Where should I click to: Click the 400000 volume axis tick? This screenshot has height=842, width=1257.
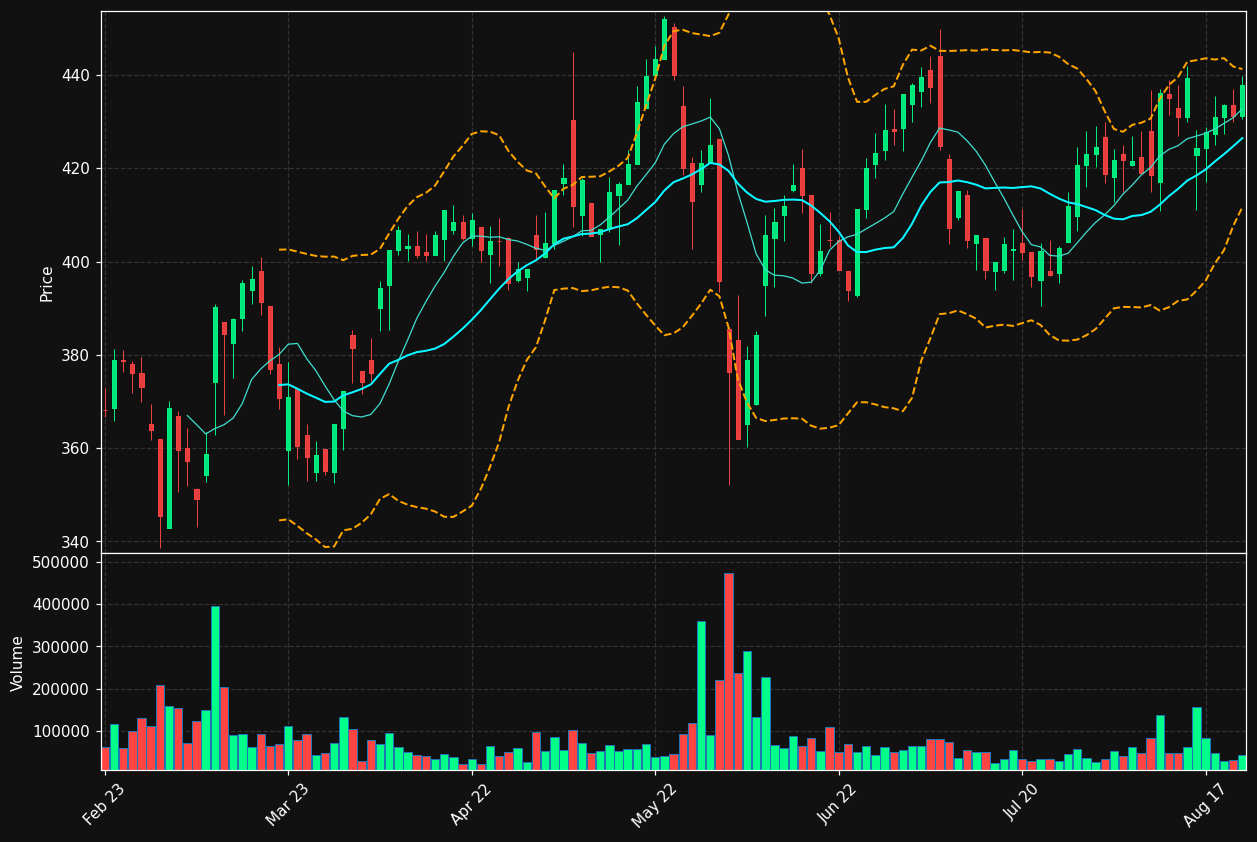pos(63,605)
